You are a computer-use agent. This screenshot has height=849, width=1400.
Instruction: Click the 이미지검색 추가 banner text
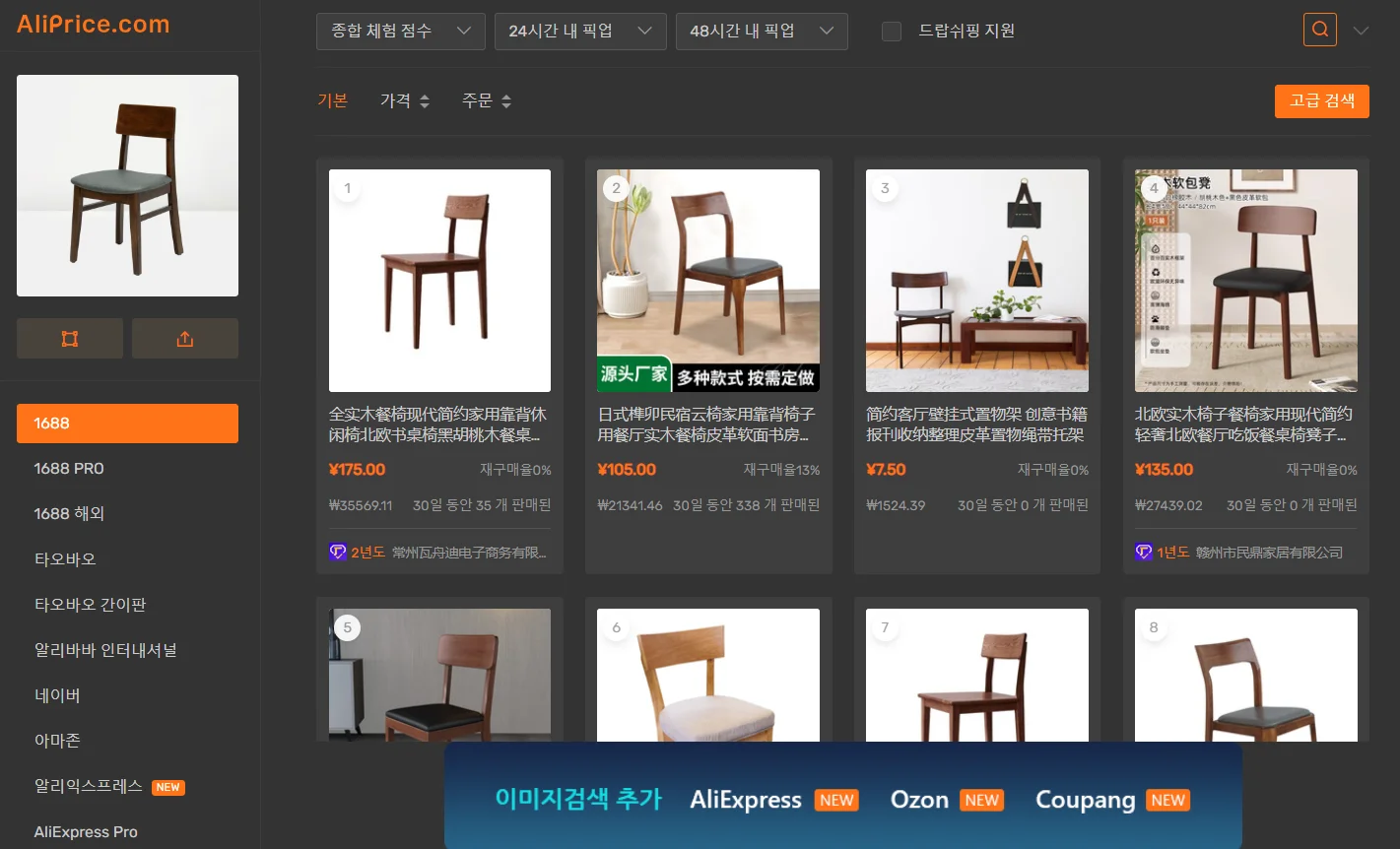578,800
